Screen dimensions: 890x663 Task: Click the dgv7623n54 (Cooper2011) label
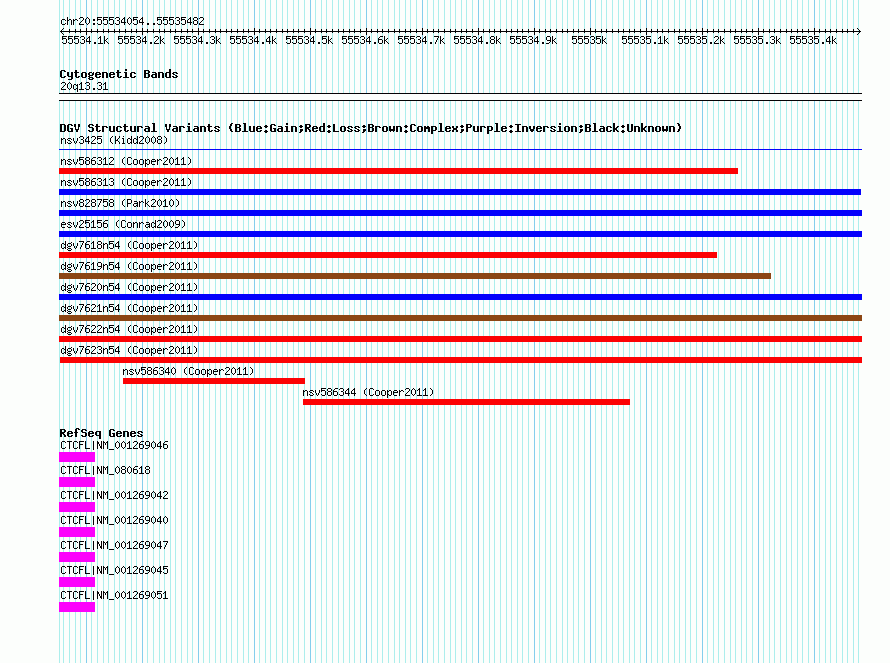(x=129, y=350)
